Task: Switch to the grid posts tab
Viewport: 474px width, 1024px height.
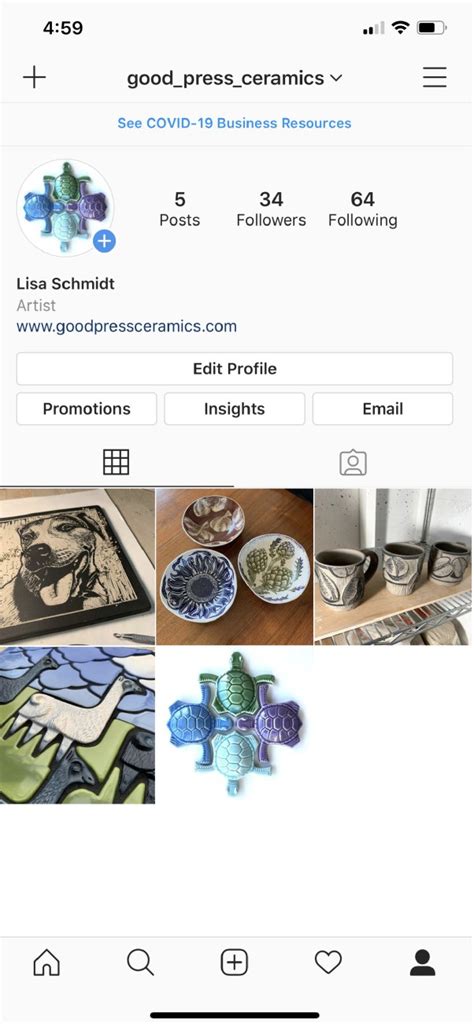Action: tap(116, 462)
